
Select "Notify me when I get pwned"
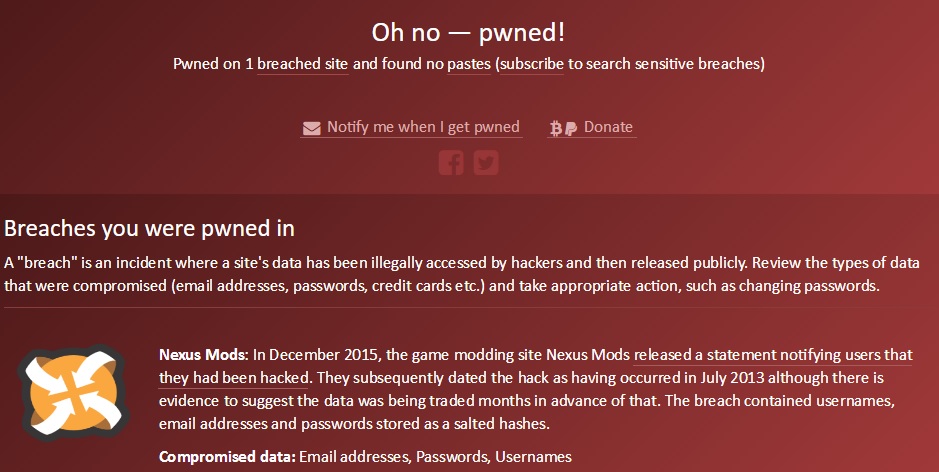[x=423, y=127]
